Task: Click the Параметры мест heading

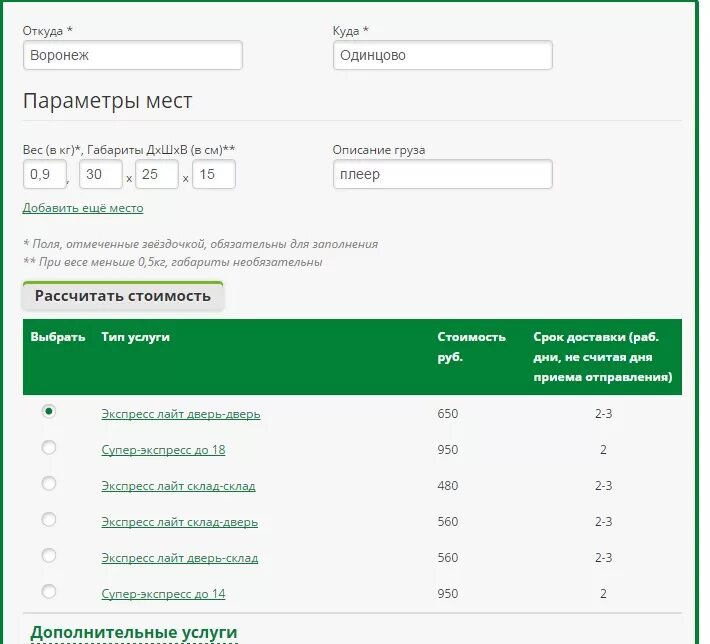Action: pos(108,101)
